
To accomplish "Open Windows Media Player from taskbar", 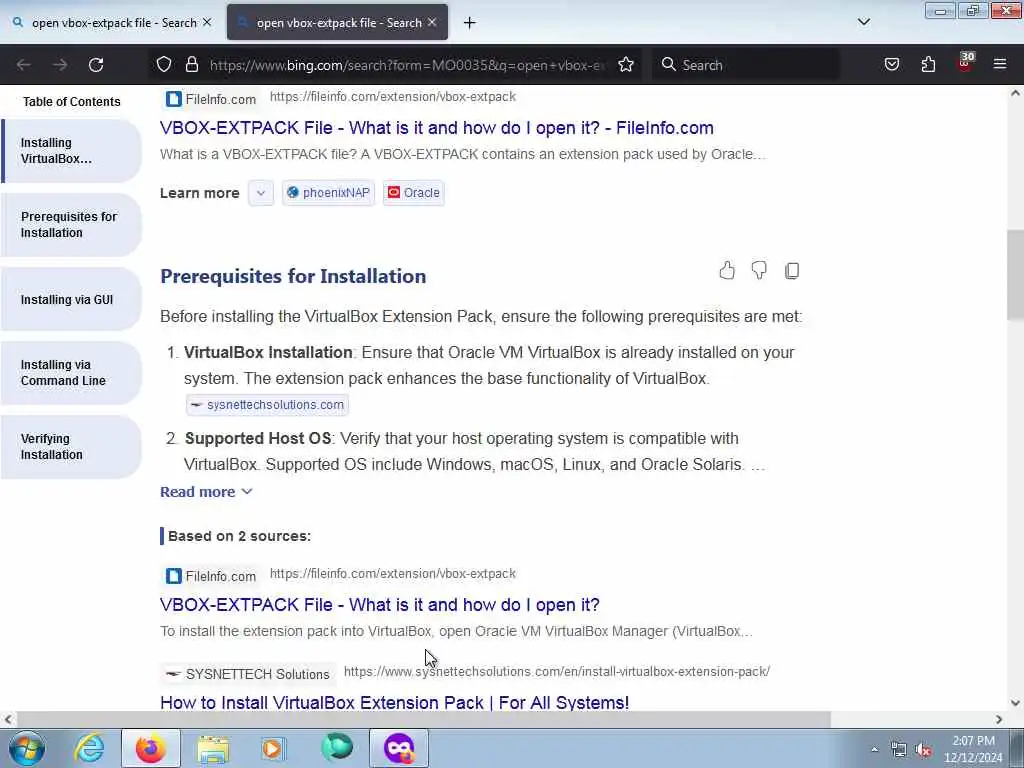I will click(273, 748).
